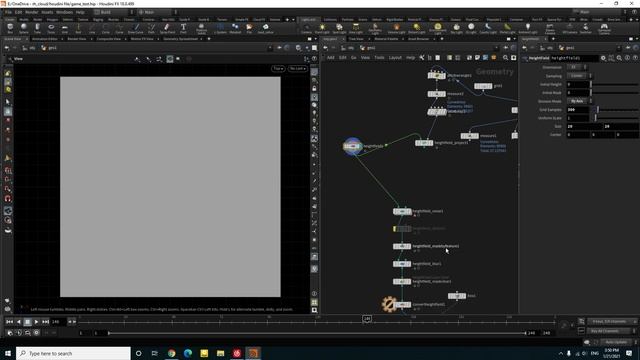
Task: Add an Area Light from shelf
Action: coord(356,28)
